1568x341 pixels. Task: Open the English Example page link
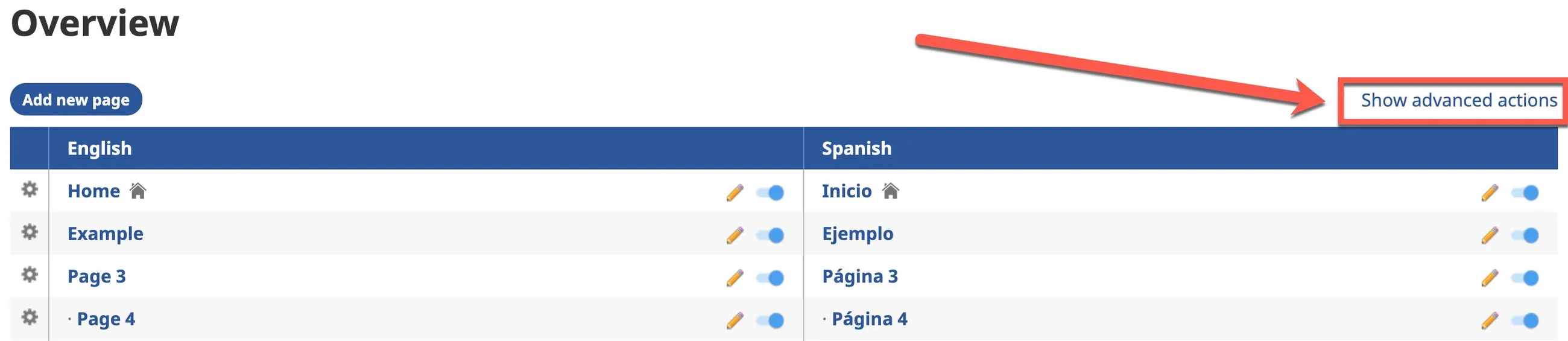click(106, 234)
